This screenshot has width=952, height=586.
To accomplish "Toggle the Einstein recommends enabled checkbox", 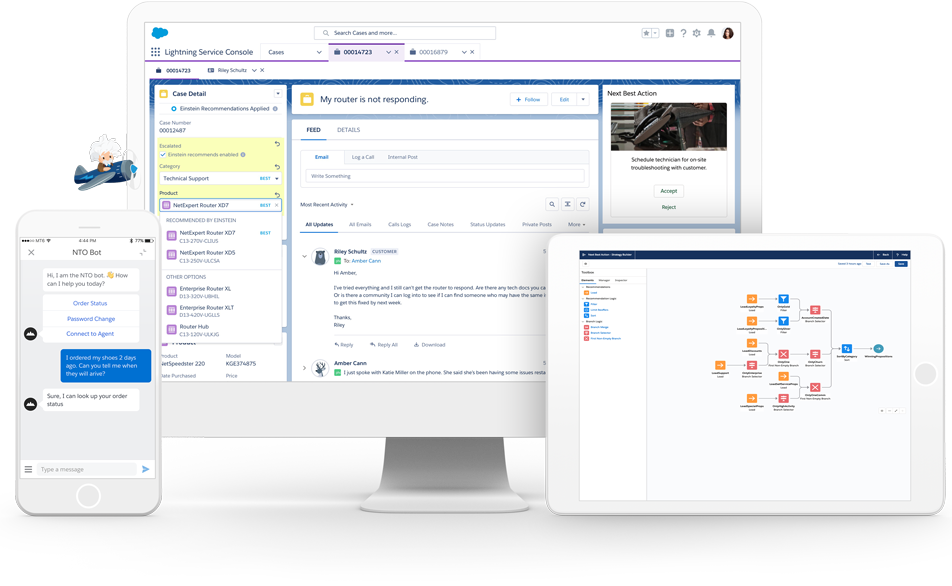I will coord(164,155).
